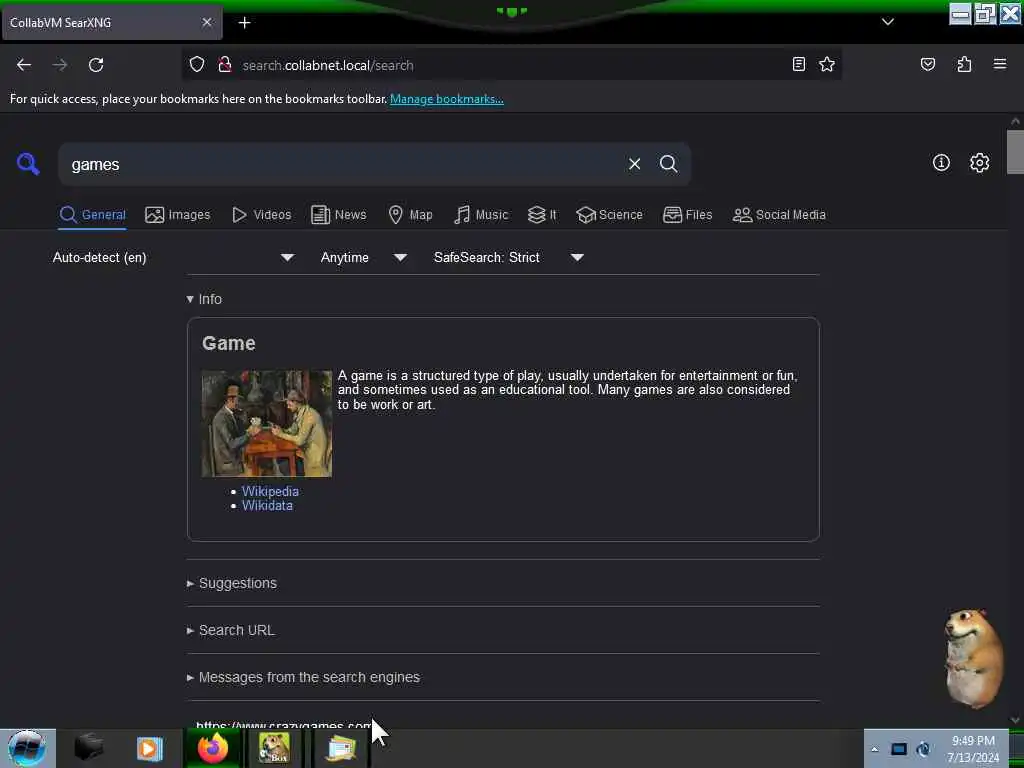Switch to the Files search tab

[x=687, y=215]
